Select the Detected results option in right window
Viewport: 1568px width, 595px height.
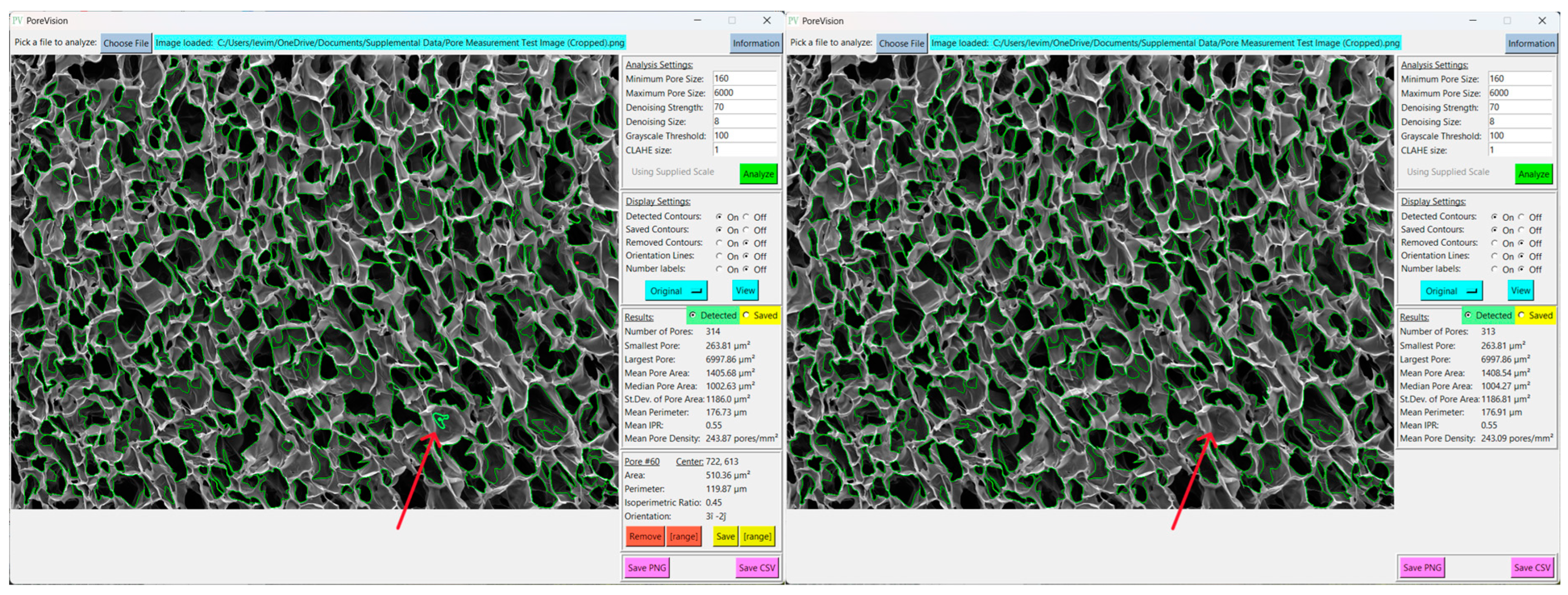(x=1468, y=315)
